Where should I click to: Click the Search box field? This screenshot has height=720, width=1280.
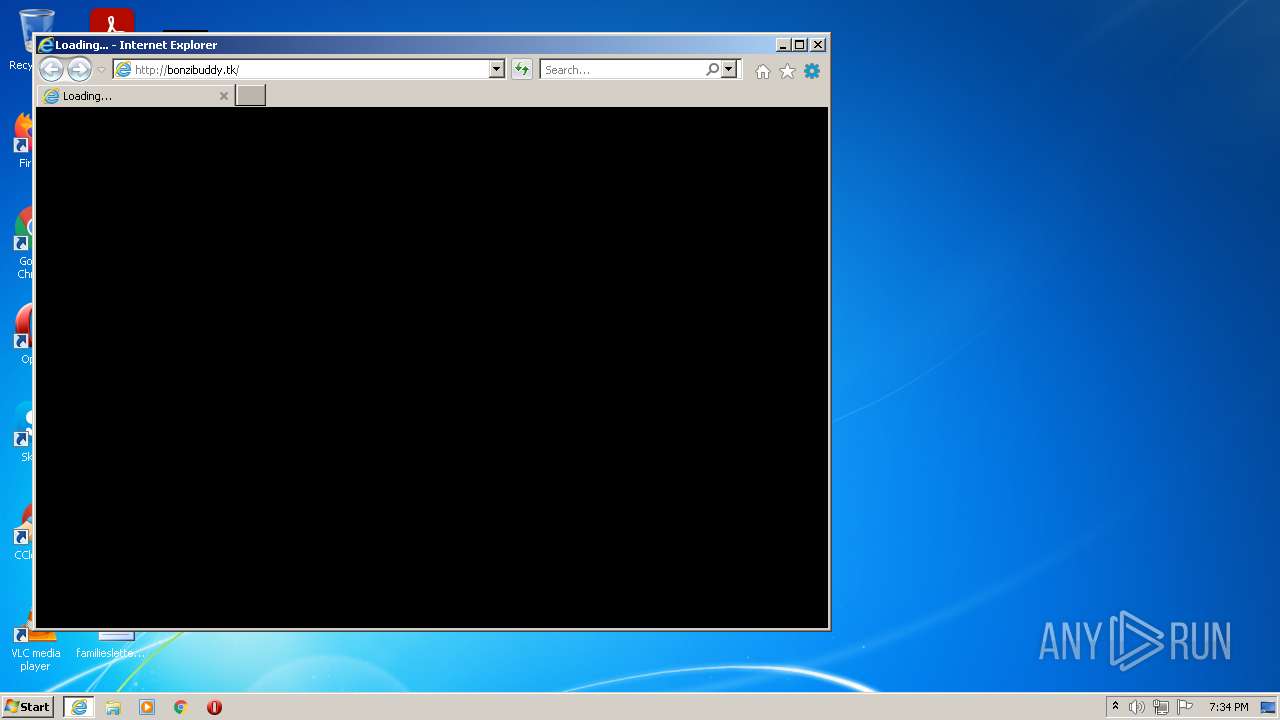pos(622,69)
